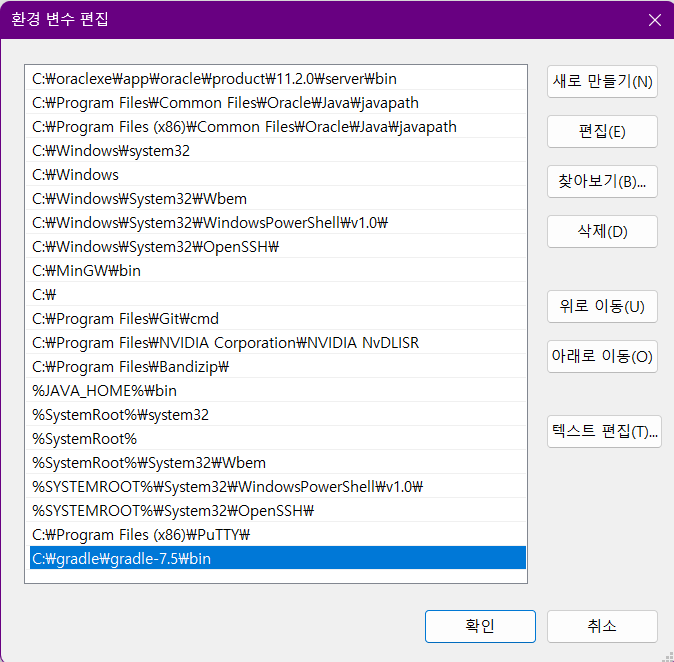
Task: Select the oraclexe server bin path
Action: click(x=278, y=79)
